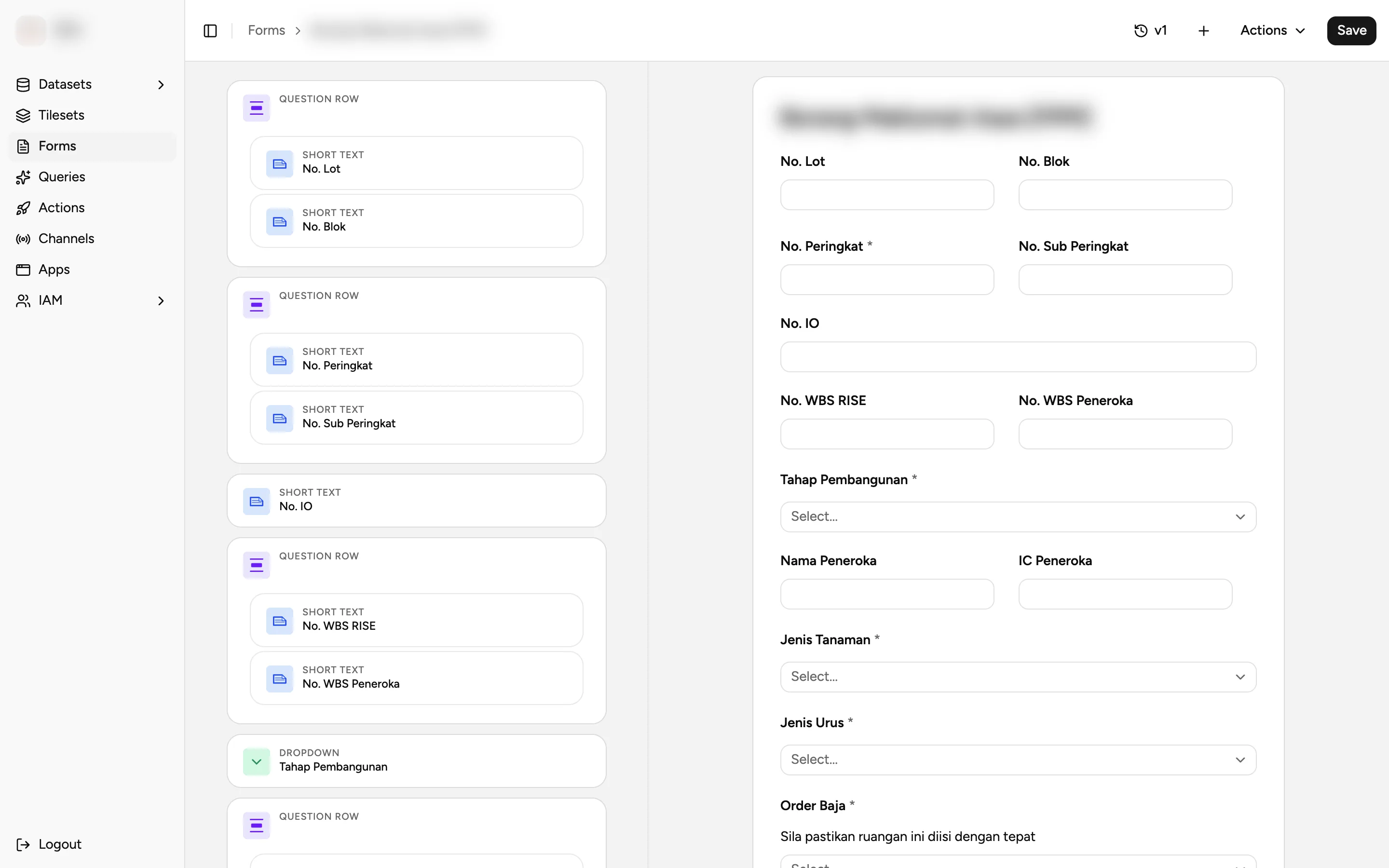
Task: Focus the No. Sub Peringkat preview input
Action: [1125, 280]
